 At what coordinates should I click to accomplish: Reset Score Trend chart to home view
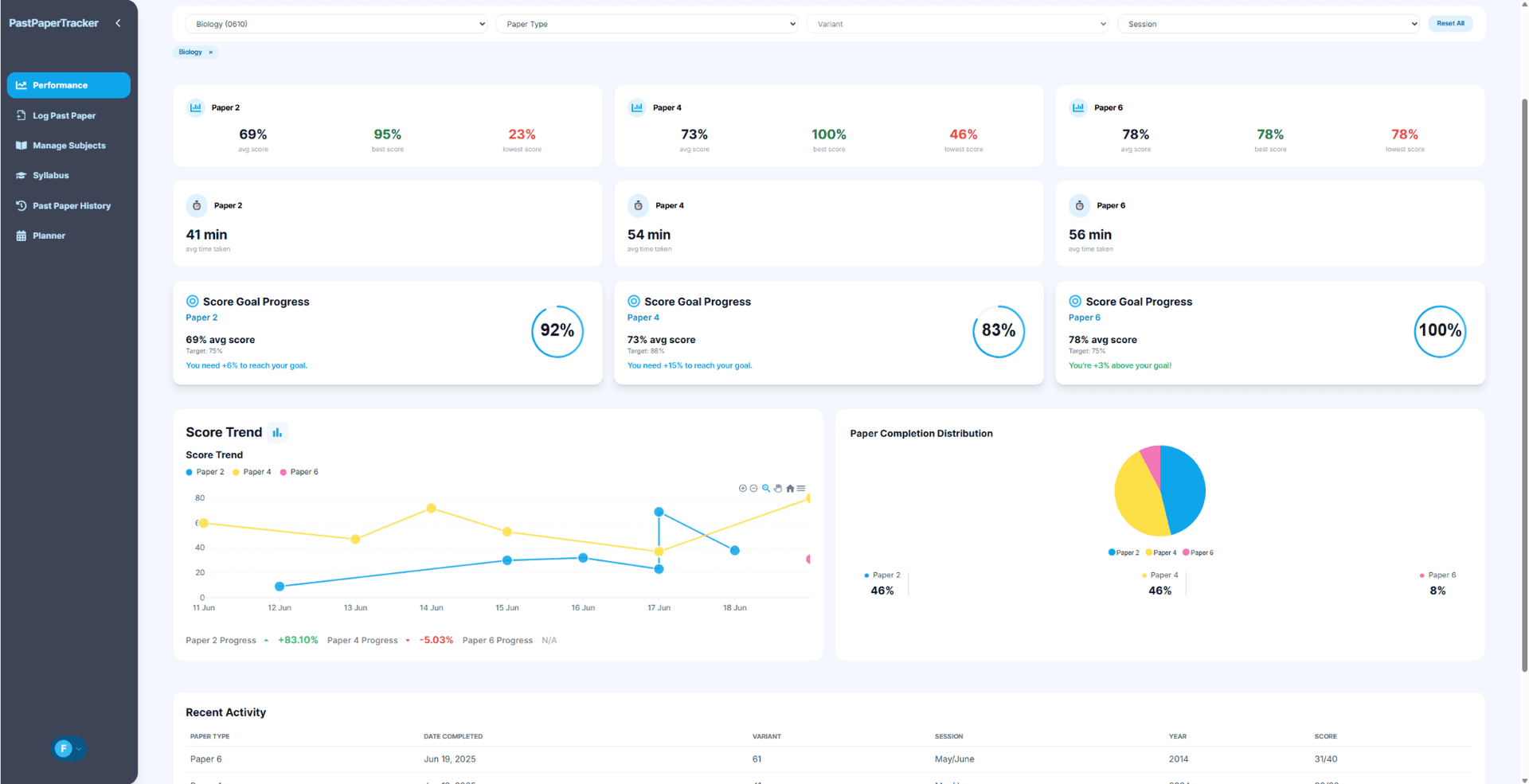click(790, 488)
